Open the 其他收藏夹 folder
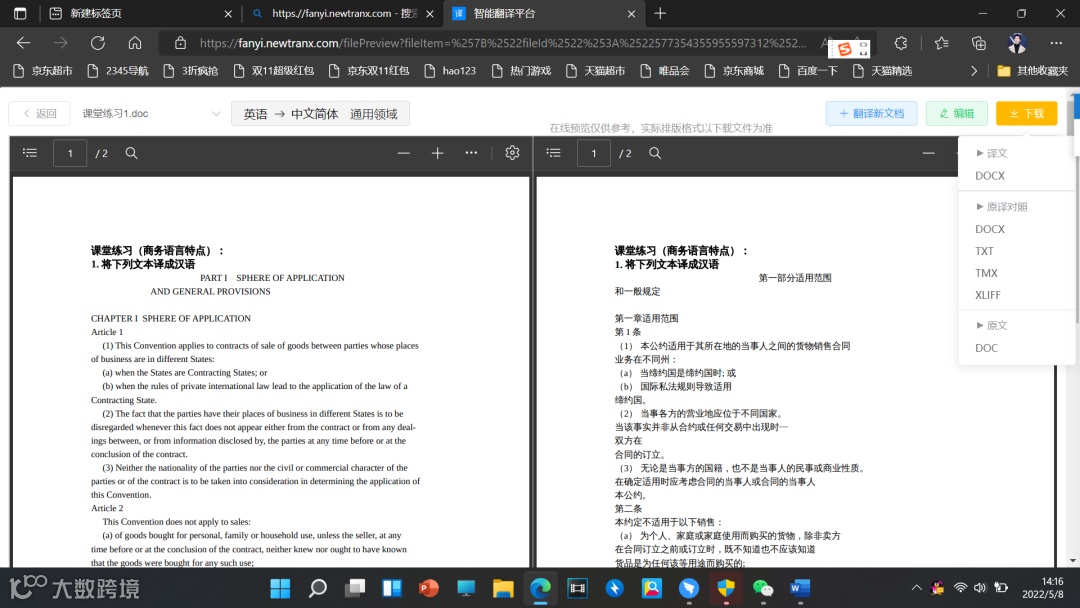 pyautogui.click(x=1032, y=71)
